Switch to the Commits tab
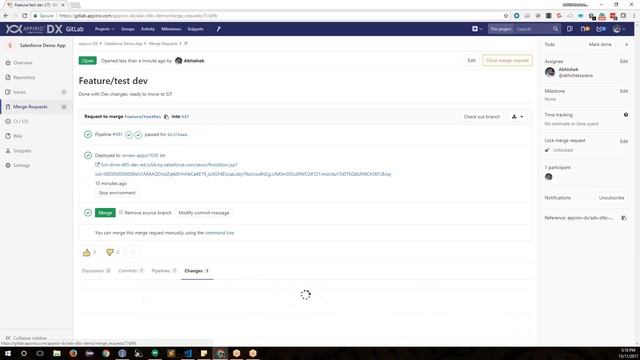 pos(131,271)
